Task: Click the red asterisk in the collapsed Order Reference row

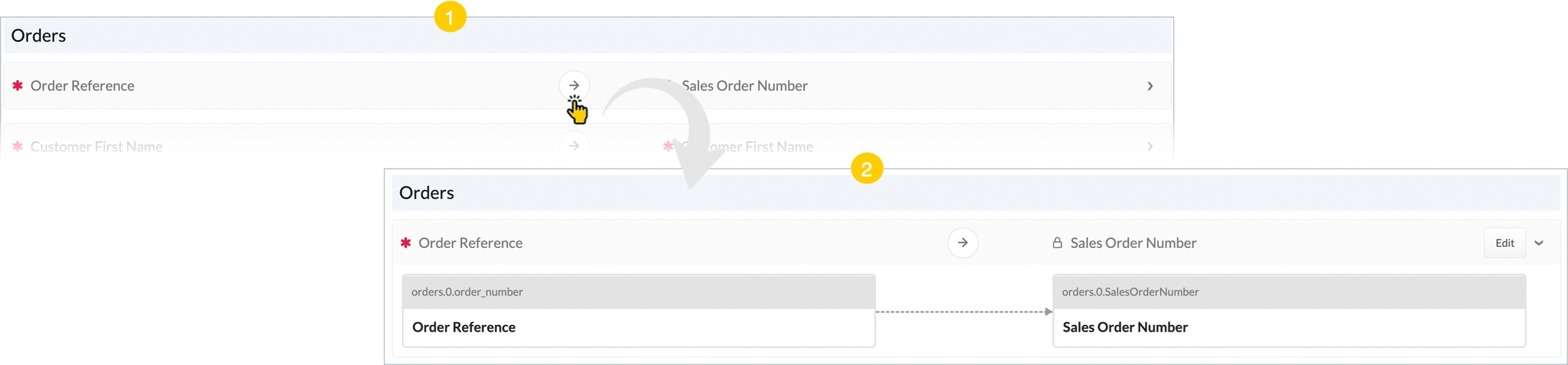Action: pyautogui.click(x=18, y=86)
